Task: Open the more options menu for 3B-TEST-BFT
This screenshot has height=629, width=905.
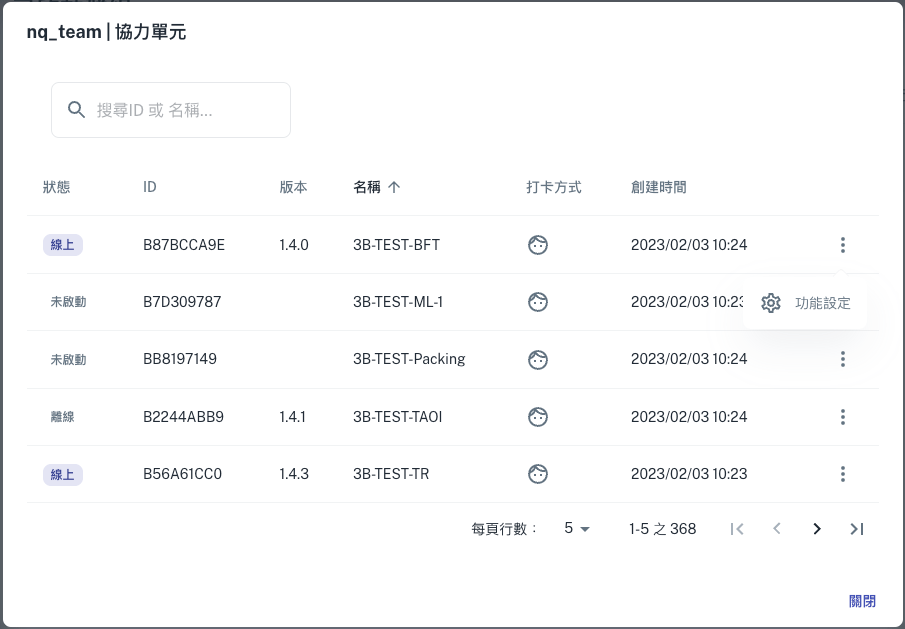Action: coord(843,245)
